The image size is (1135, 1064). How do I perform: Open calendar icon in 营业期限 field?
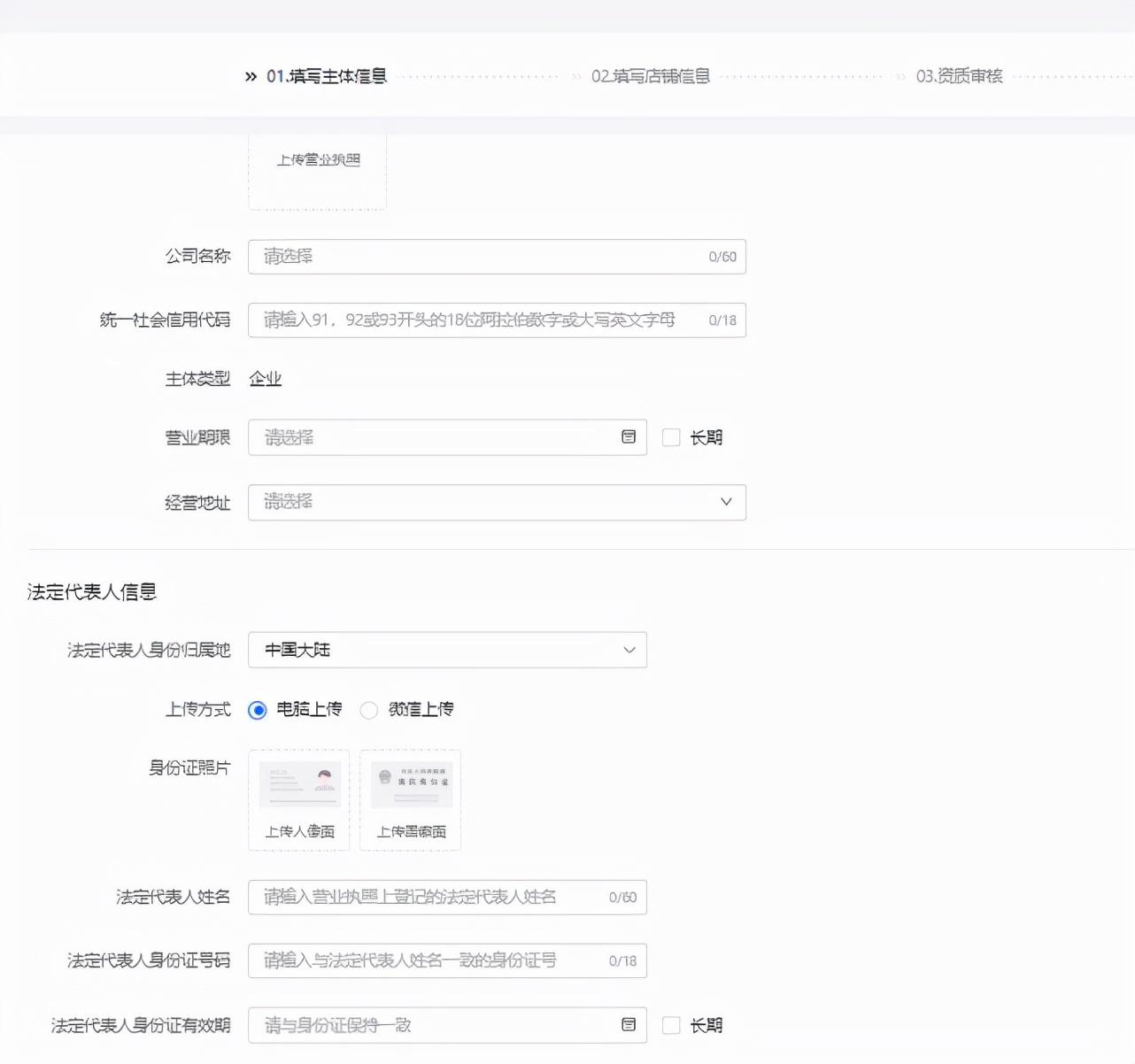629,437
